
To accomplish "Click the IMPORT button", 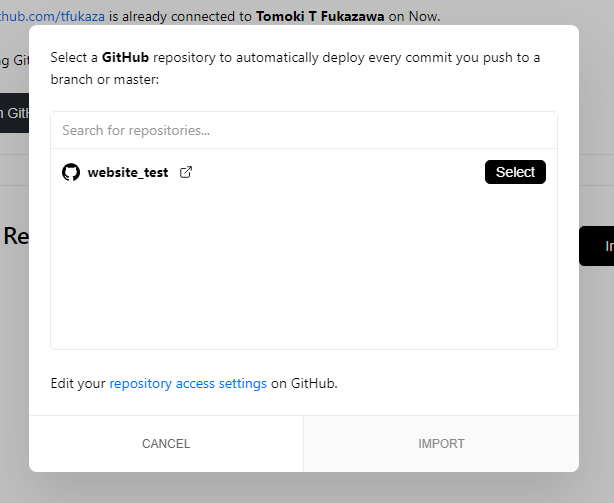I will click(441, 443).
